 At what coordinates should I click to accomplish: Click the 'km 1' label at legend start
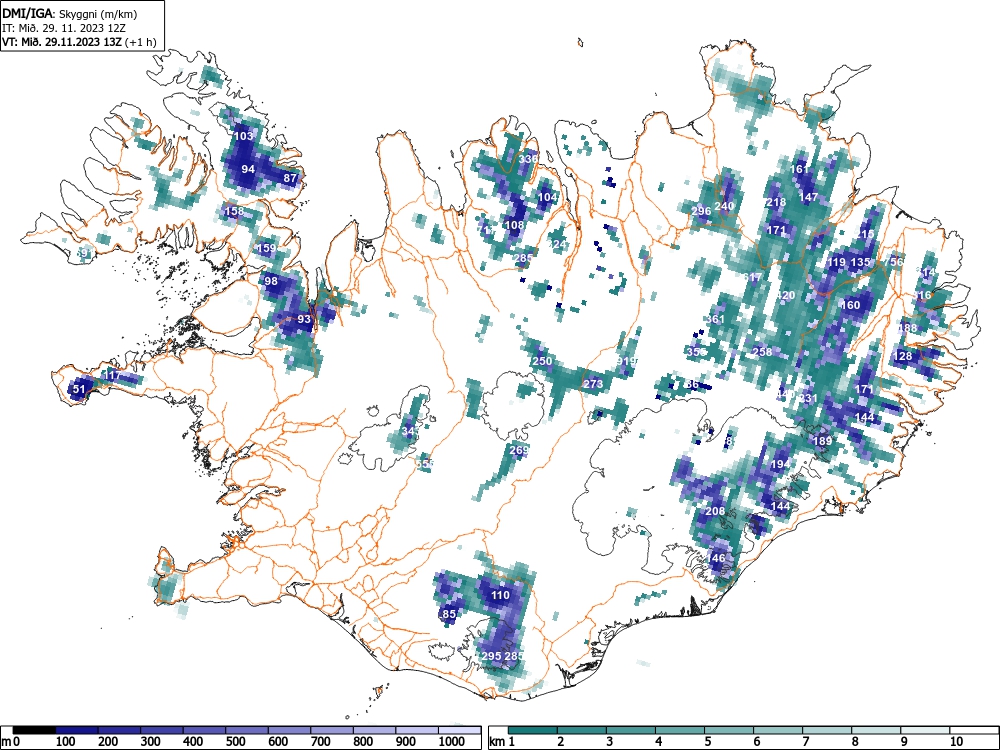(503, 742)
